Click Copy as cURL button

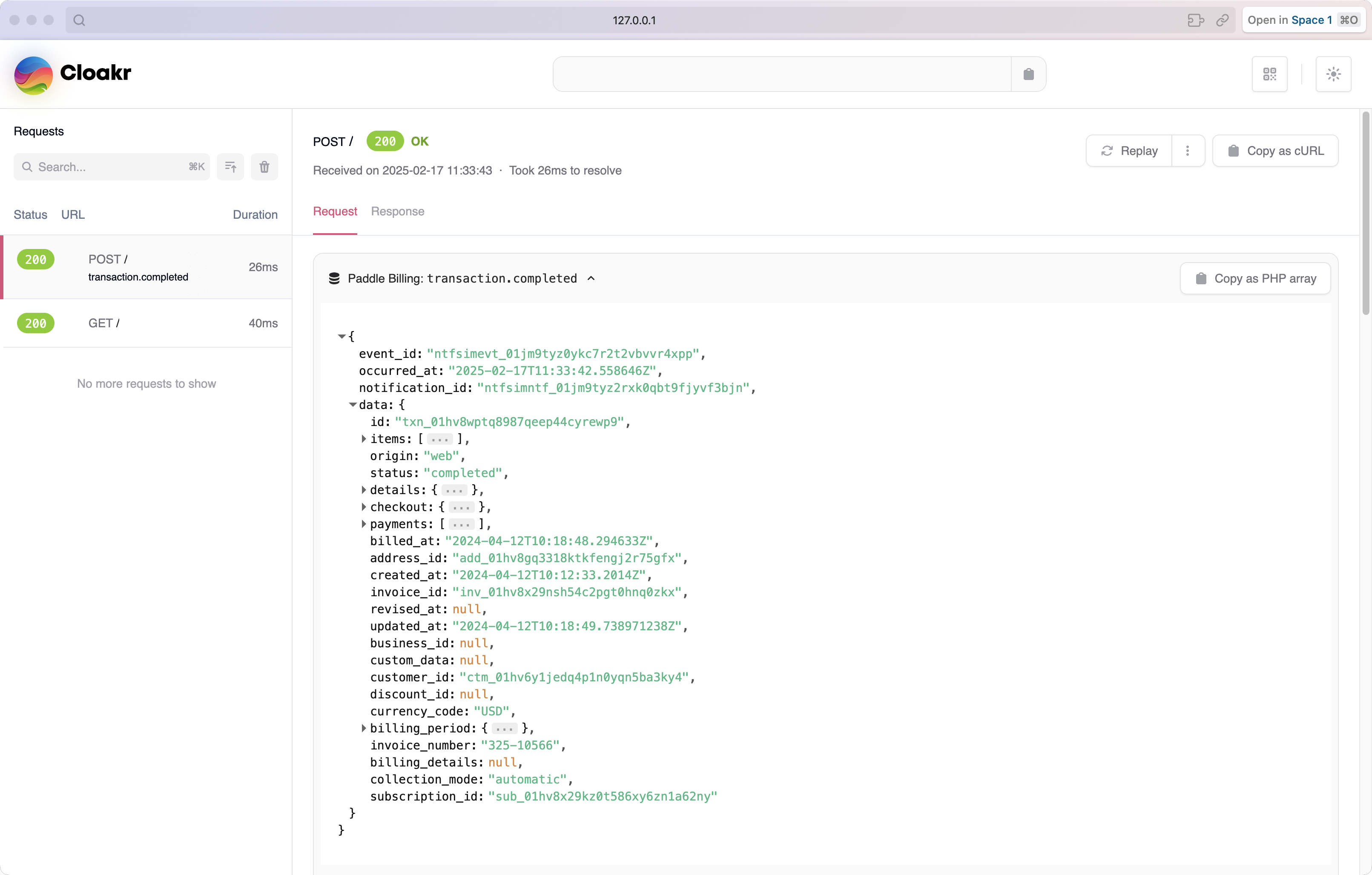[1275, 151]
